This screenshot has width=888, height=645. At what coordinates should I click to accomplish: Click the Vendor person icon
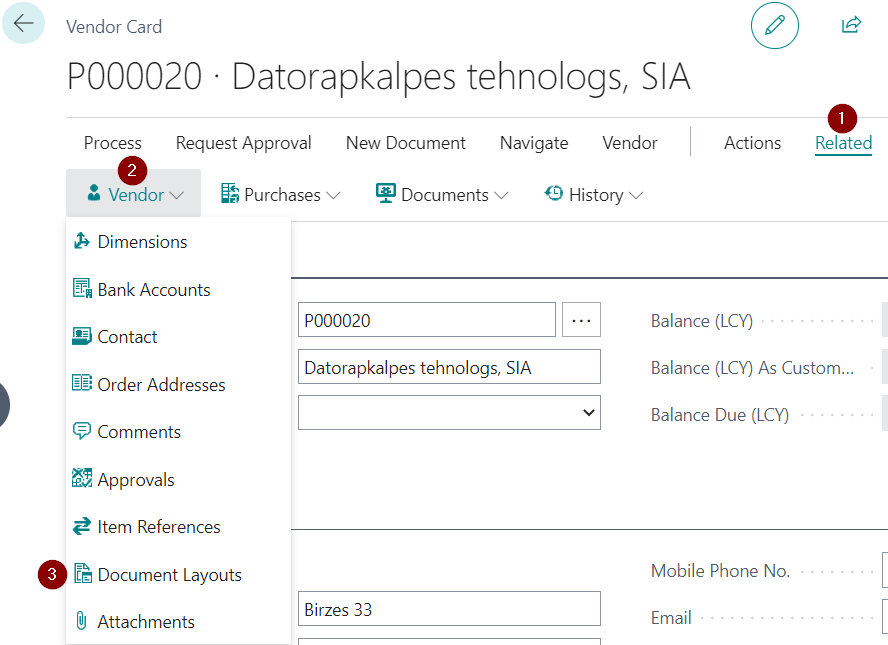pyautogui.click(x=94, y=193)
